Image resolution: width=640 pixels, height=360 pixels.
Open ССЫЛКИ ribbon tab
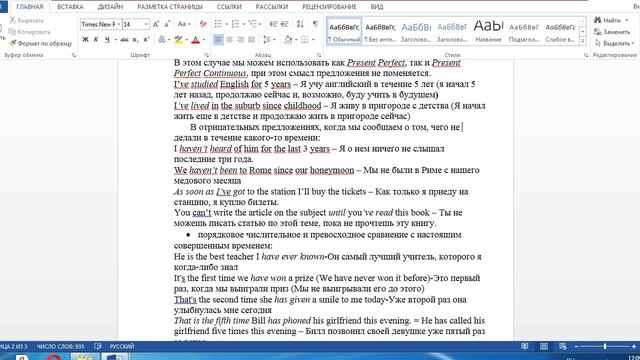229,7
